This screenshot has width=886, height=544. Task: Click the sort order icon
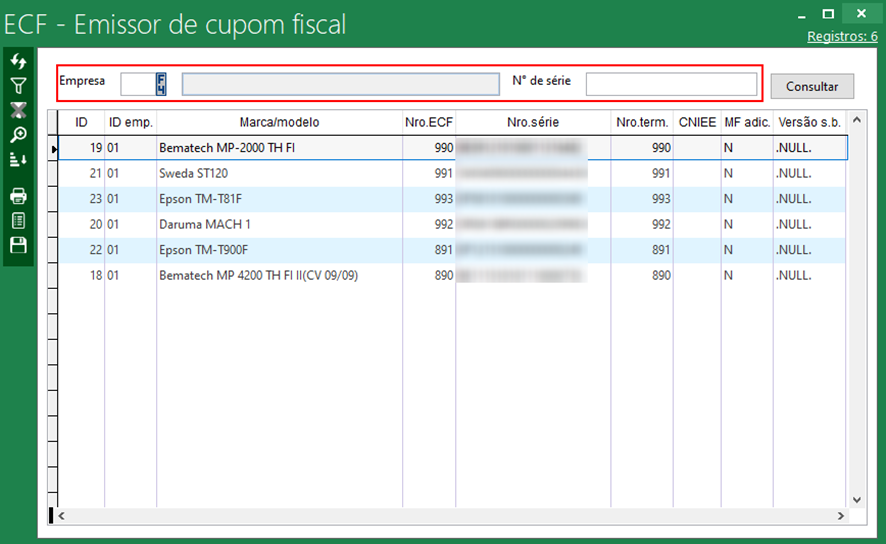[x=18, y=159]
